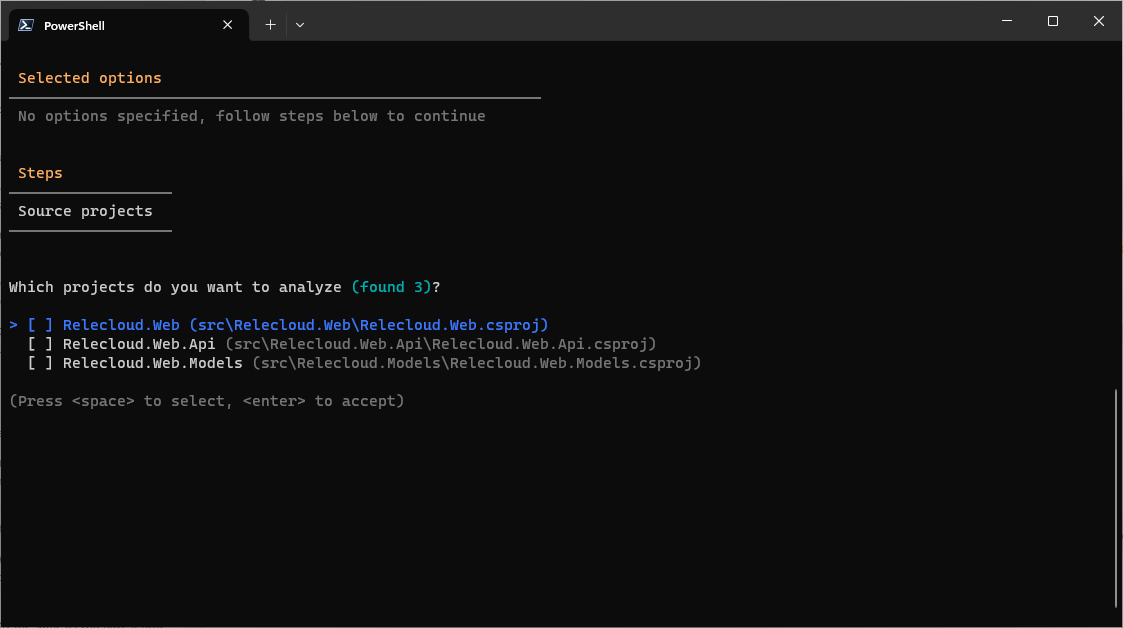Click the Relecloud.Web.Api project entry
1123x628 pixels.
139,343
